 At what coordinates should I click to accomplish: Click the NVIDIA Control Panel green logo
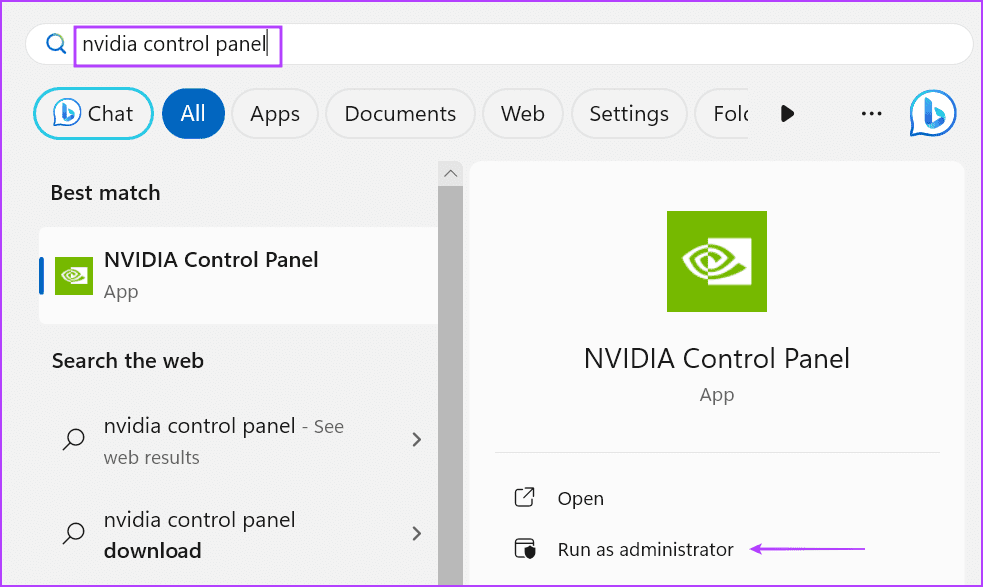[716, 261]
